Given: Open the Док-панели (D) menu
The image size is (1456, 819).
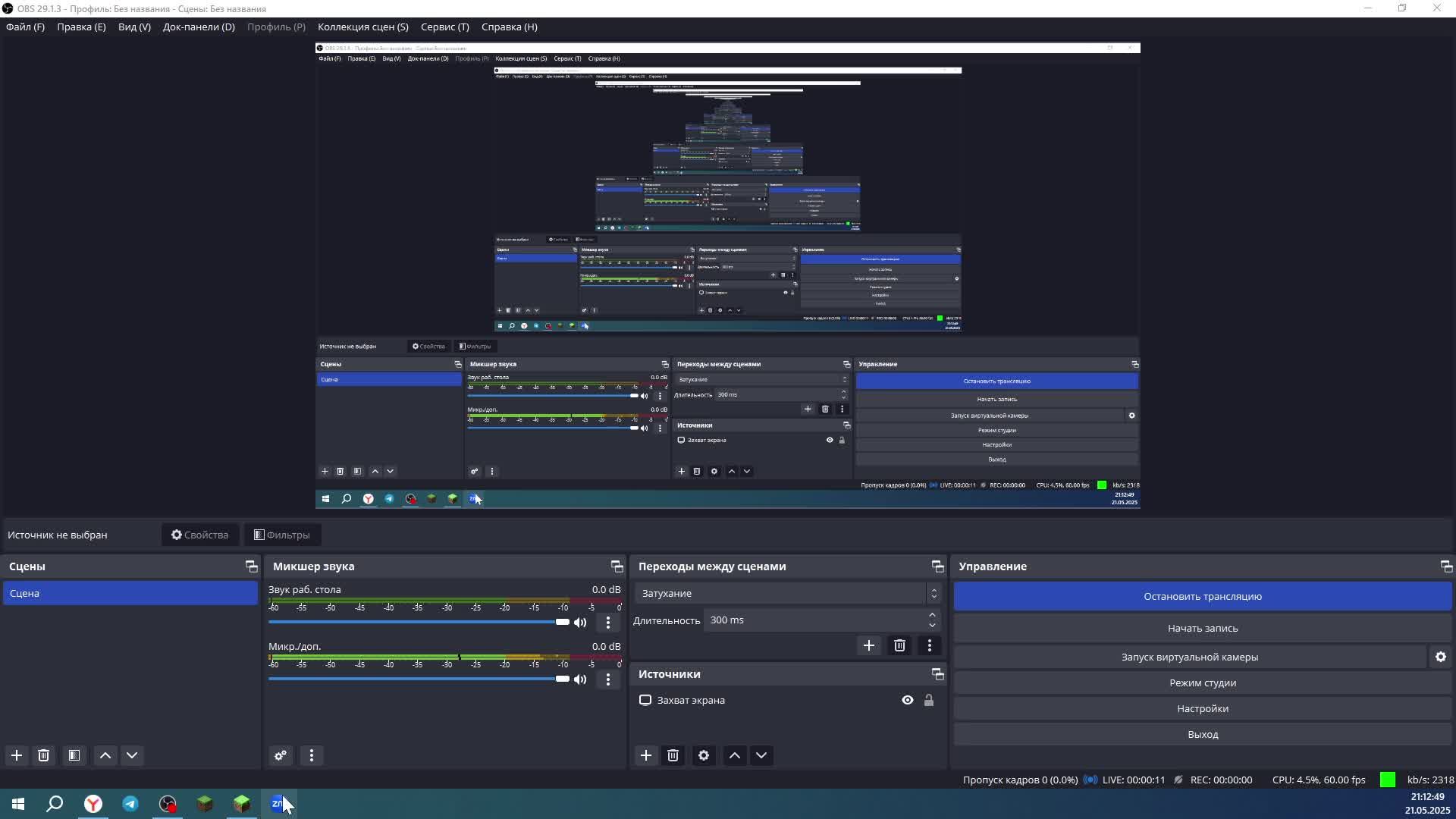Looking at the screenshot, I should [x=199, y=27].
